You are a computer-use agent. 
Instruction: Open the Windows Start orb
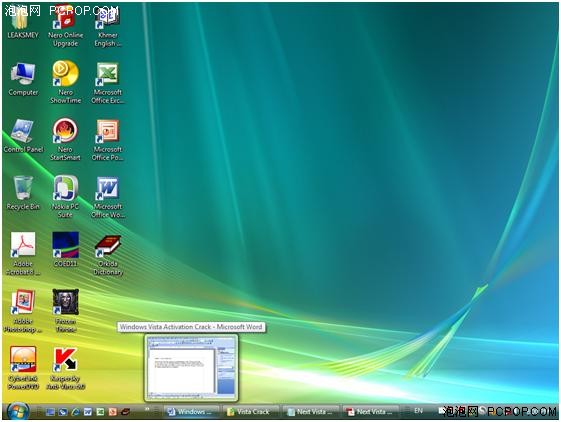point(18,412)
